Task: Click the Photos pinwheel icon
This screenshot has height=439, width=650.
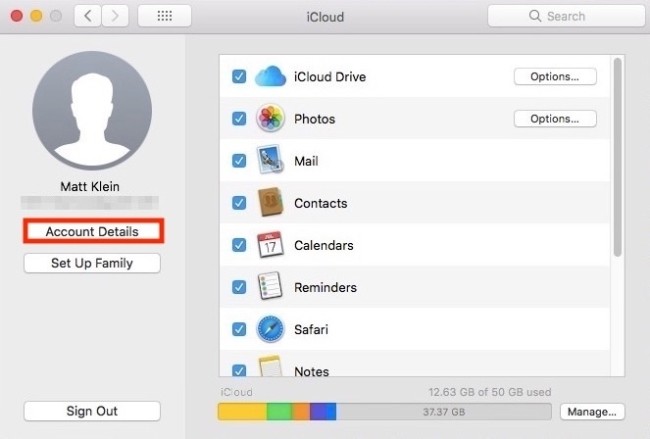Action: 270,118
